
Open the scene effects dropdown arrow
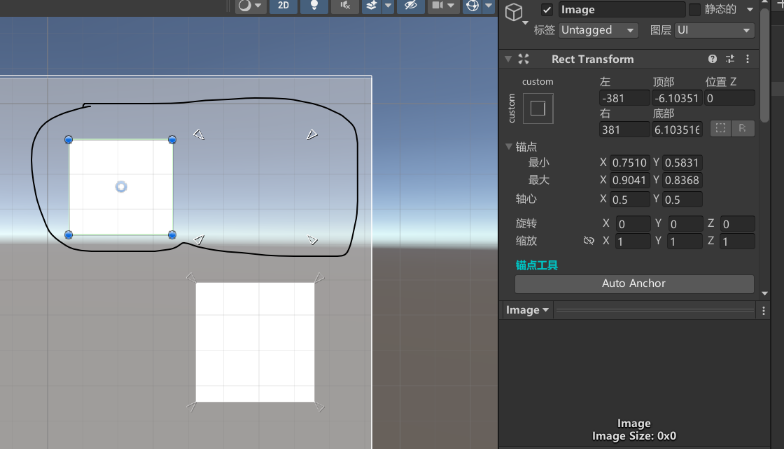[388, 6]
